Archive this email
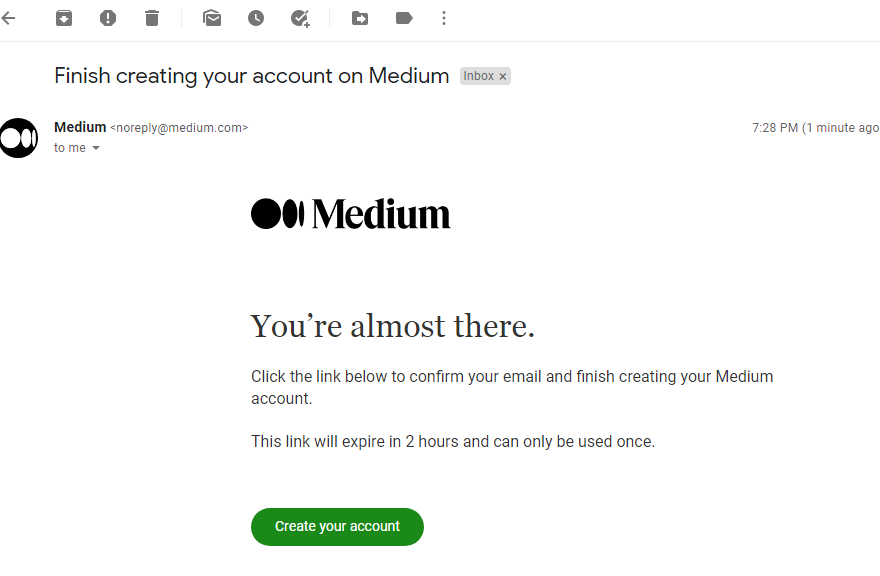Screen dimensions: 880x576 pyautogui.click(x=64, y=19)
